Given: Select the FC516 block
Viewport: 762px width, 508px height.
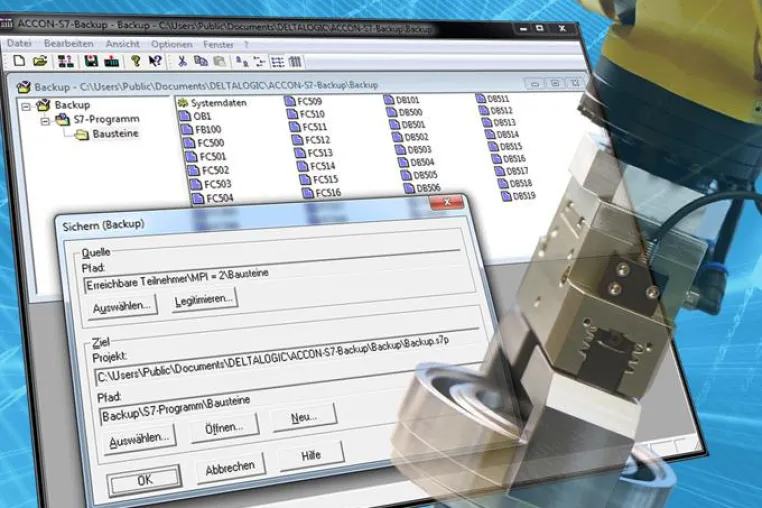Looking at the screenshot, I should tap(322, 193).
